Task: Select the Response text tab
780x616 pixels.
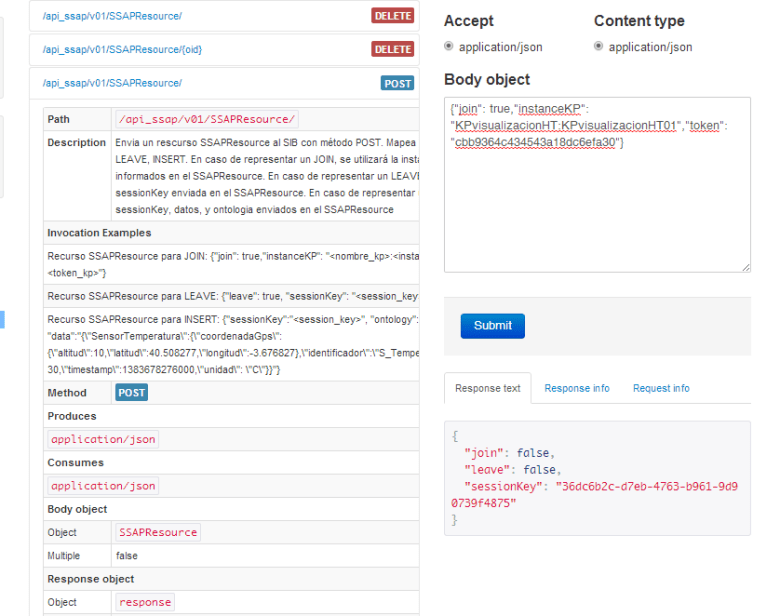Action: coord(487,388)
